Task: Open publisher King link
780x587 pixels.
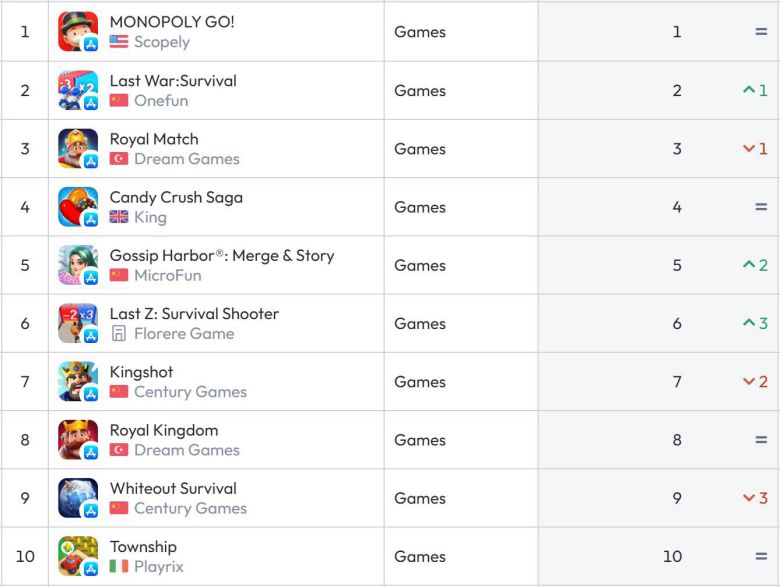Action: coord(150,217)
